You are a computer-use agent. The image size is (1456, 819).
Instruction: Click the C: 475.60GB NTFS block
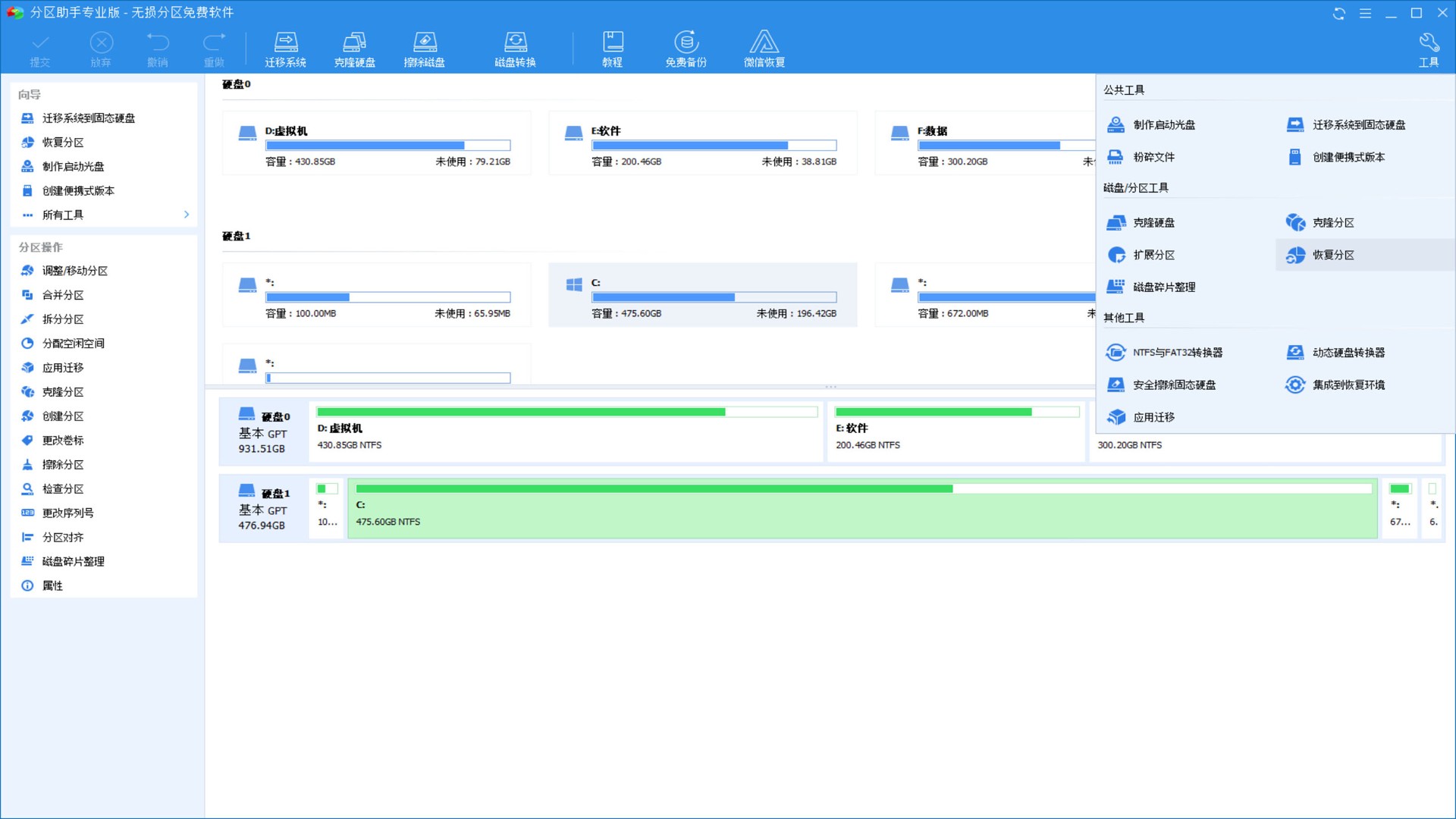pyautogui.click(x=862, y=508)
